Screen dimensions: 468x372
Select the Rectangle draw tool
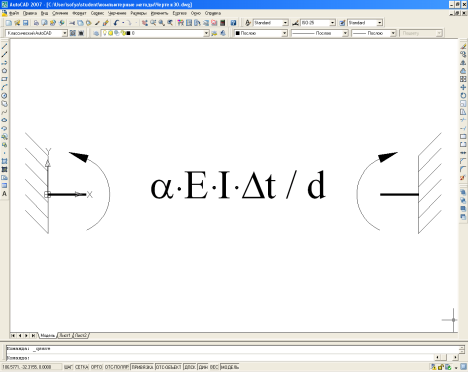pyautogui.click(x=4, y=79)
